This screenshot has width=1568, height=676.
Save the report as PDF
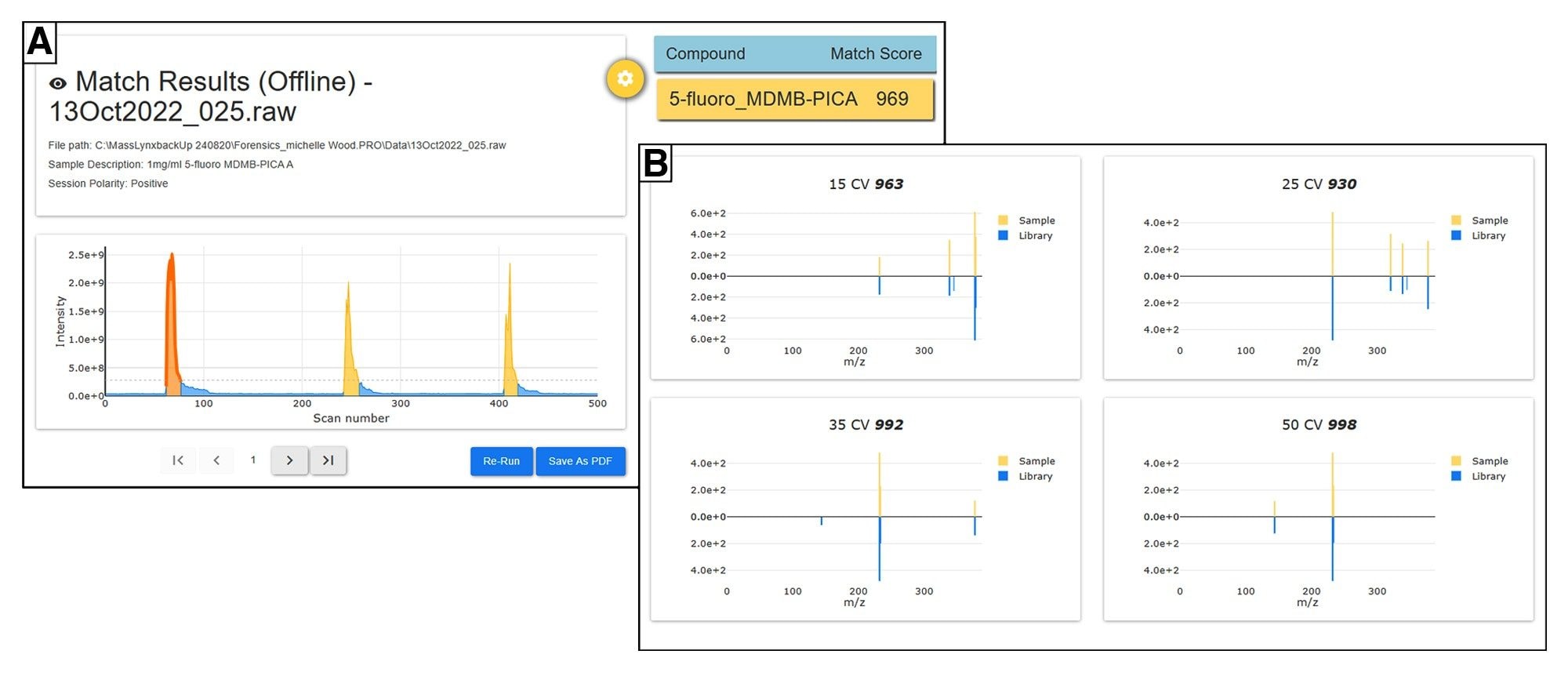[x=580, y=461]
